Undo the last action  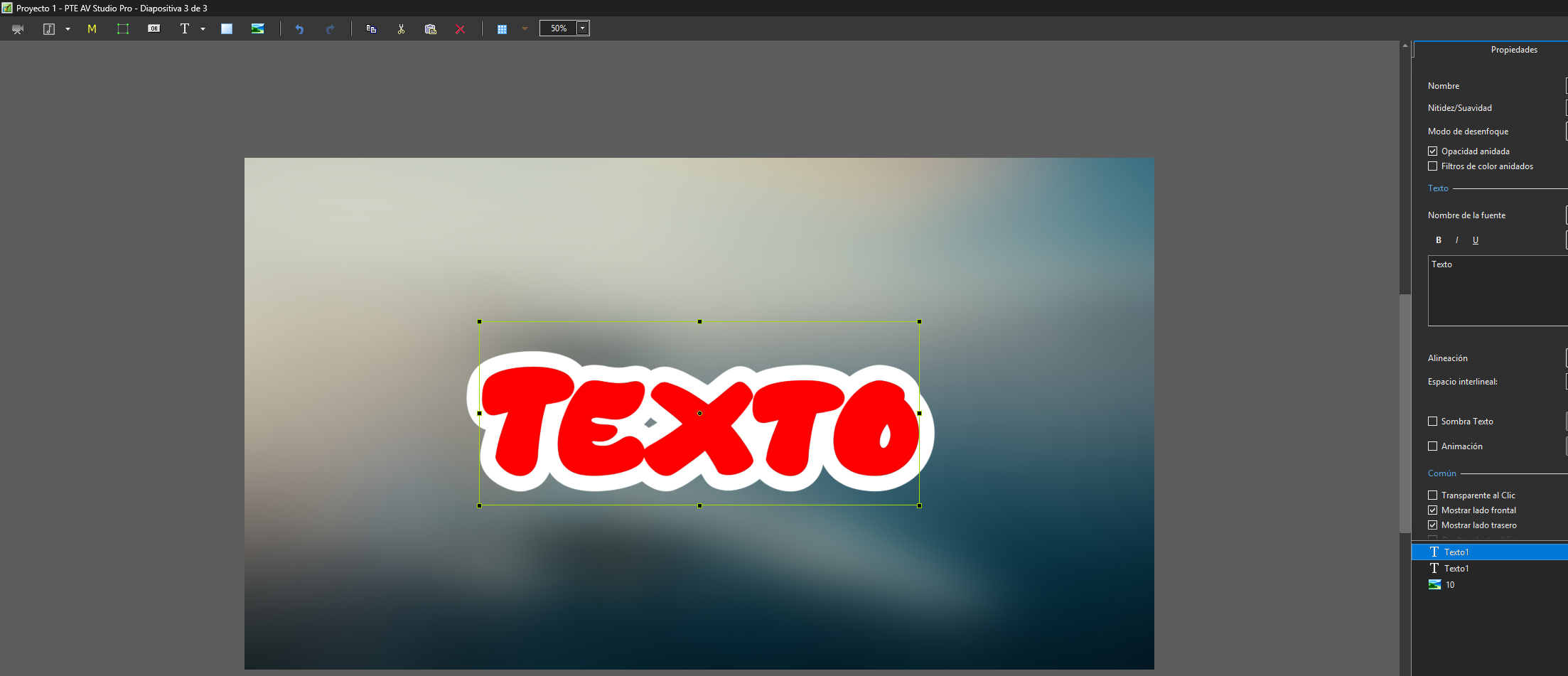coord(299,29)
